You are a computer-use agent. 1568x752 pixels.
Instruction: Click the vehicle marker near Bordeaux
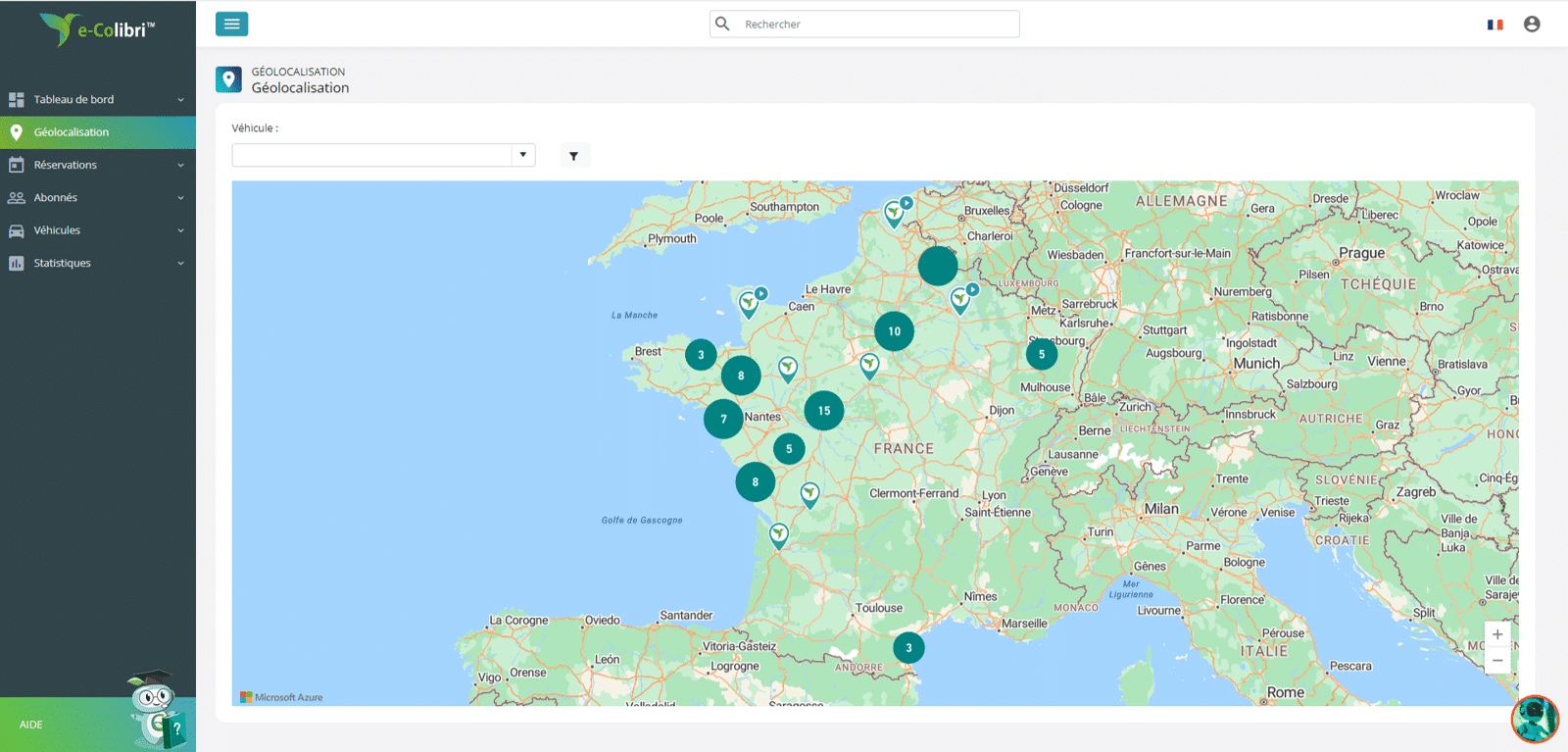[779, 535]
